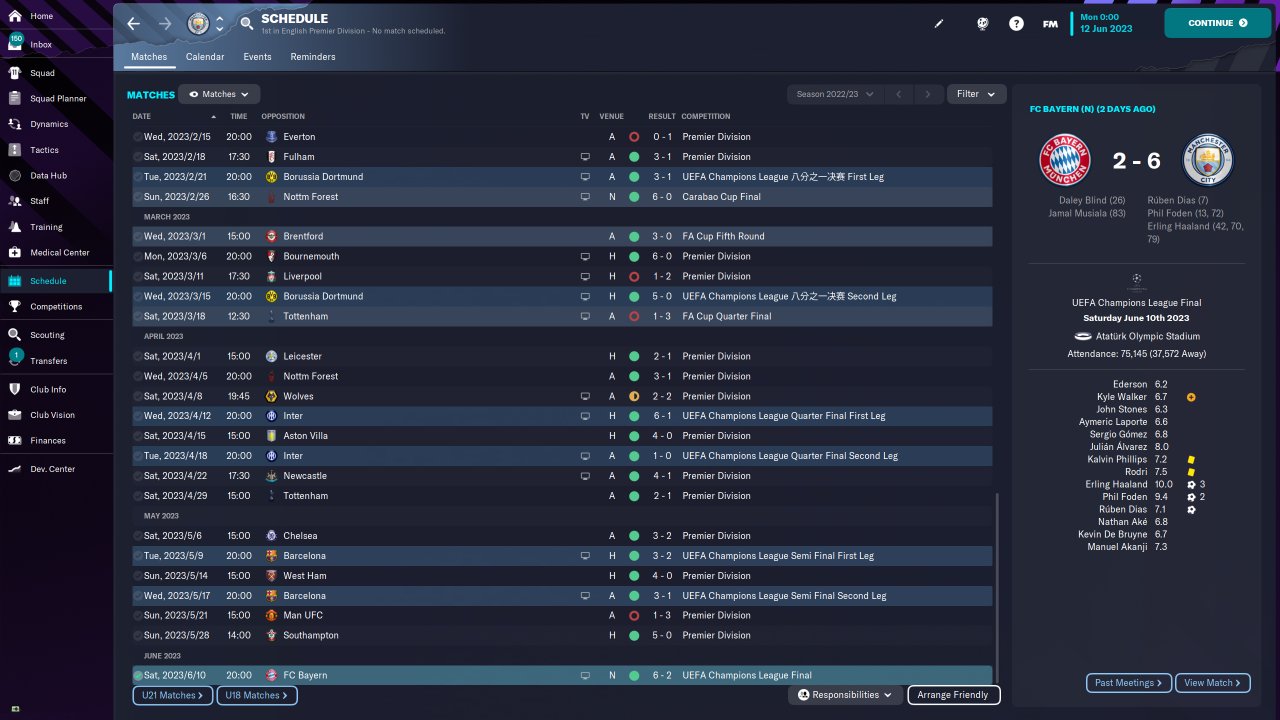Viewport: 1280px width, 720px height.
Task: Click the FC Bayern crest in the match panel
Action: [x=1065, y=160]
